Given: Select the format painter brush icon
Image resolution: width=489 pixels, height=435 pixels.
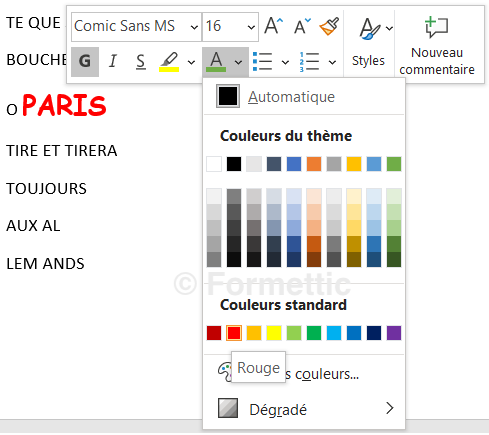Looking at the screenshot, I should (329, 26).
